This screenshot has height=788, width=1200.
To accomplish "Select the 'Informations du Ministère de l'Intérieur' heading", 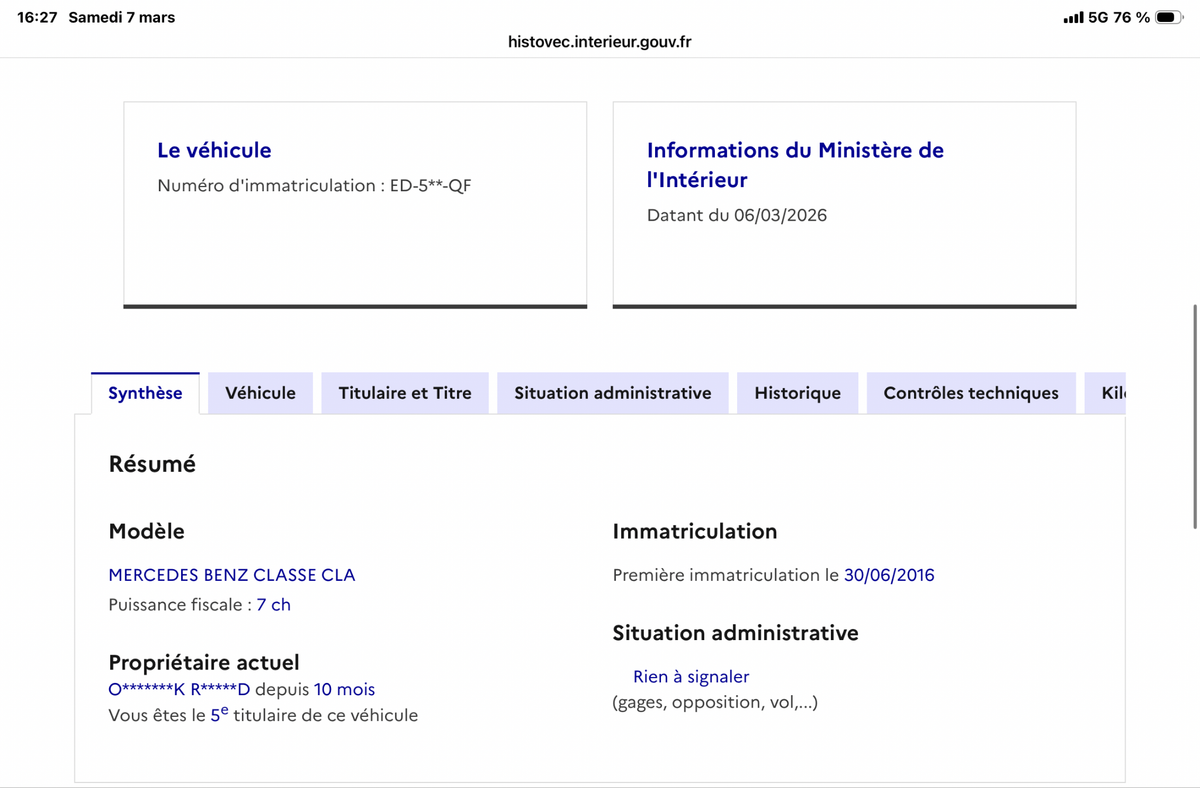I will click(795, 165).
